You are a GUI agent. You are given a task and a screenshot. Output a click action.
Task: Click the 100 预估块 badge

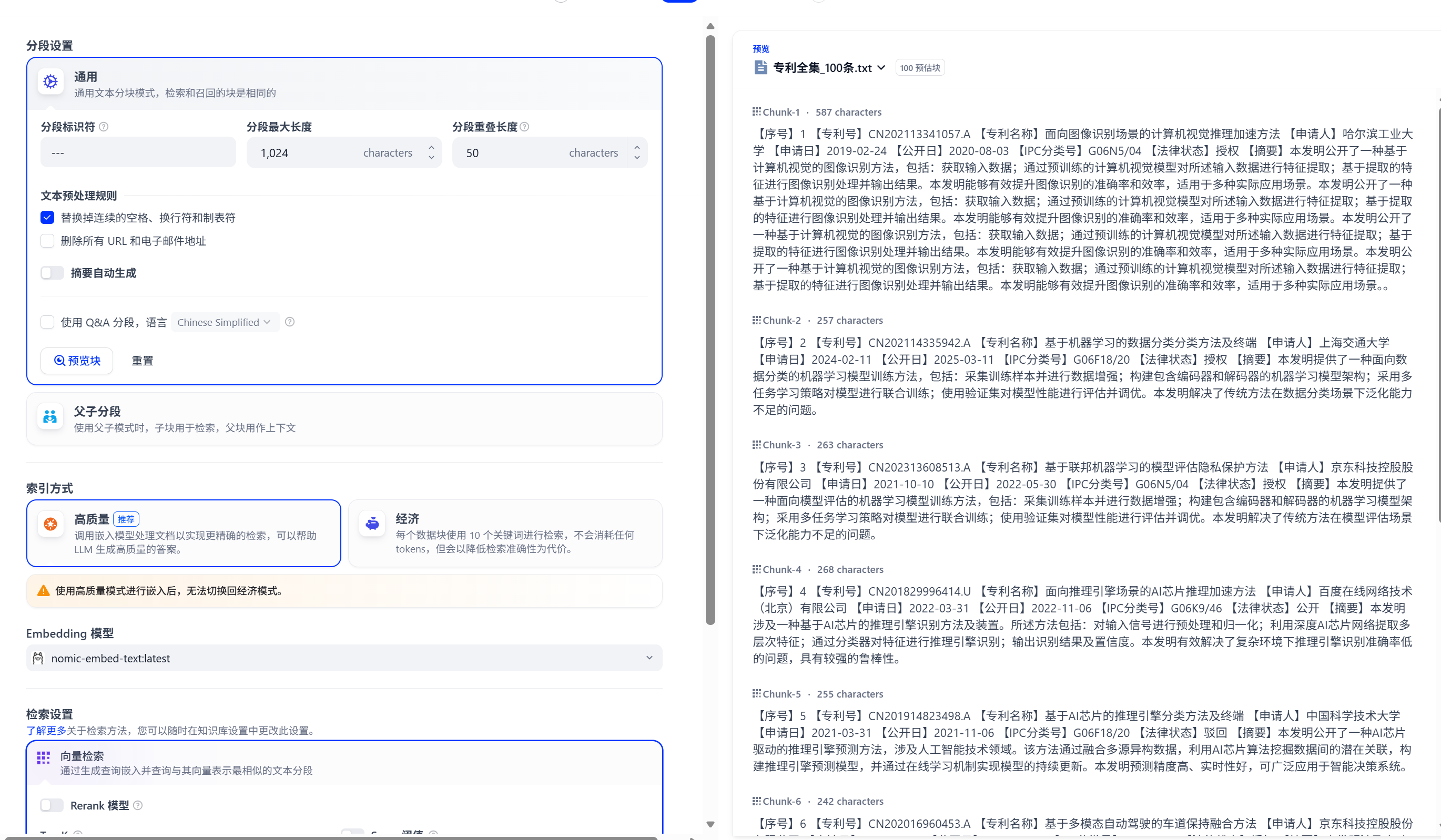pos(919,67)
